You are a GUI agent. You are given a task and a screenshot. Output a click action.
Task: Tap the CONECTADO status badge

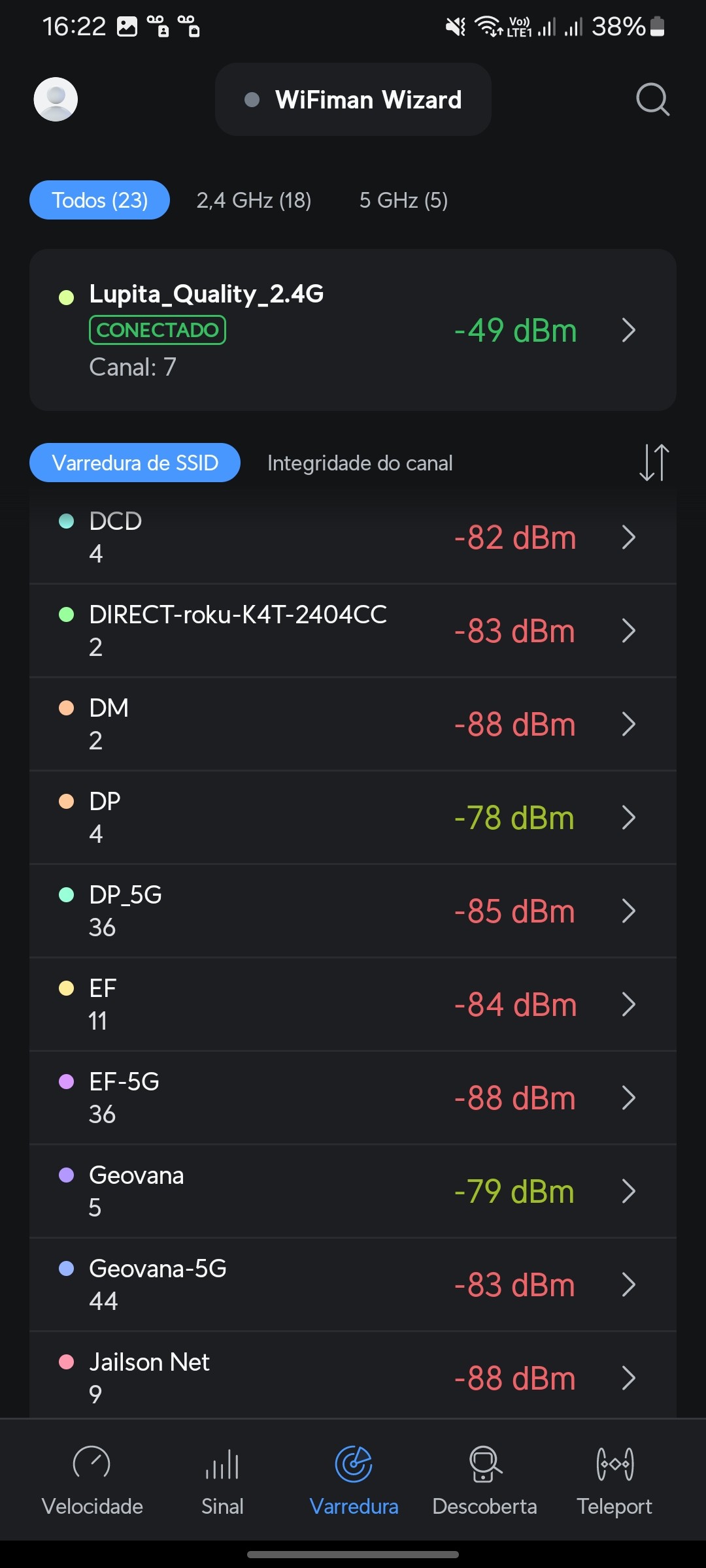click(x=158, y=330)
